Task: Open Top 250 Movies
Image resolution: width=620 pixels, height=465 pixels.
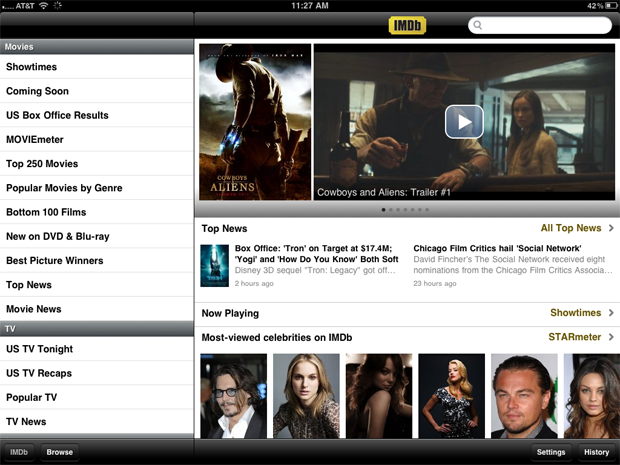Action: point(97,164)
